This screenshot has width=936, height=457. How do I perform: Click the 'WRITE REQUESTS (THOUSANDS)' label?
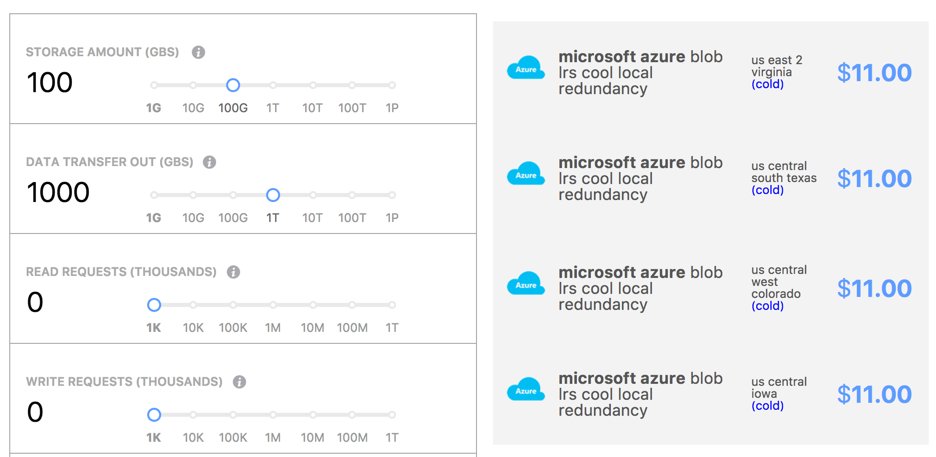pyautogui.click(x=124, y=382)
